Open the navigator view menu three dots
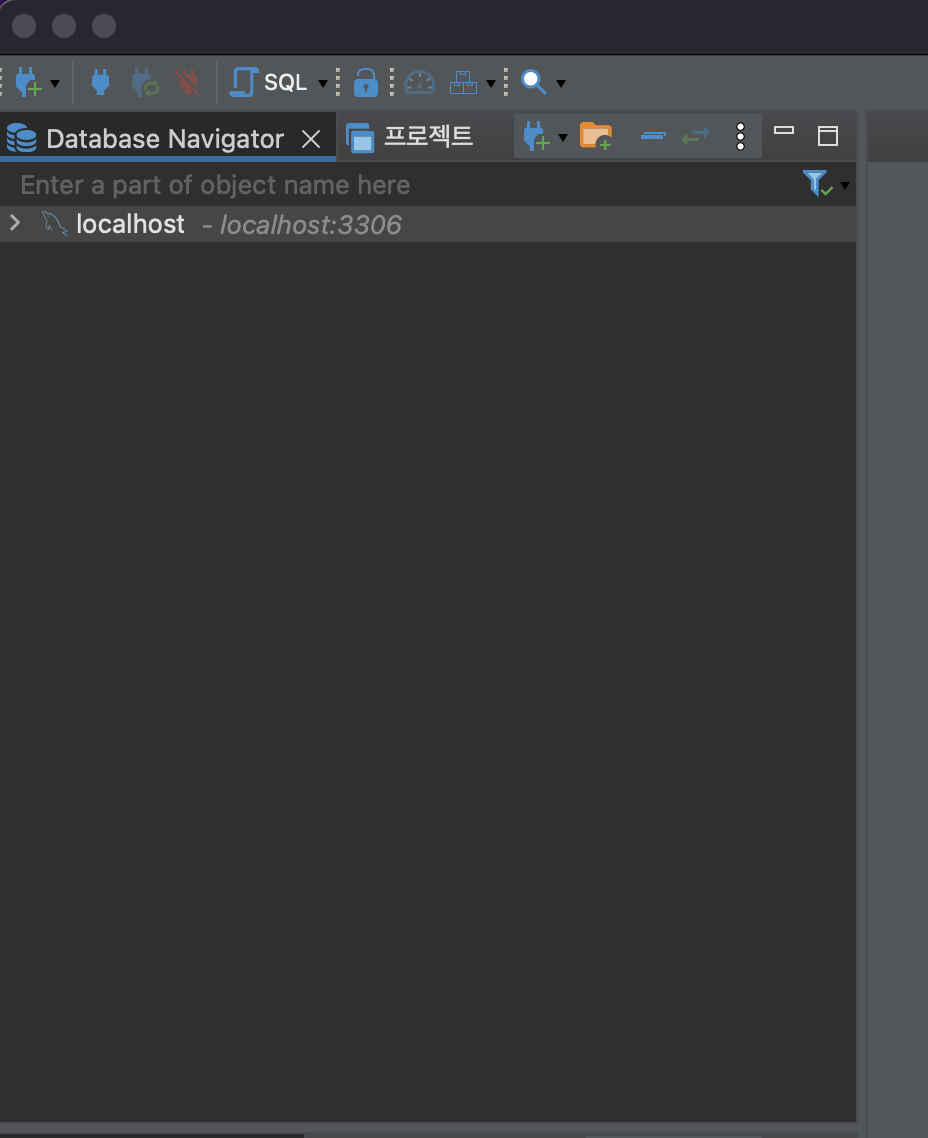928x1138 pixels. click(x=740, y=136)
